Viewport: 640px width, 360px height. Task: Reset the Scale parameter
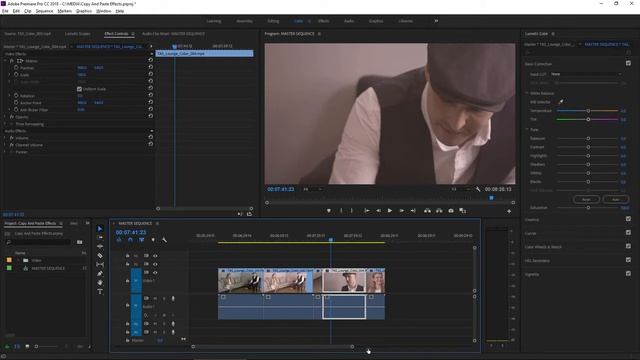coord(151,74)
